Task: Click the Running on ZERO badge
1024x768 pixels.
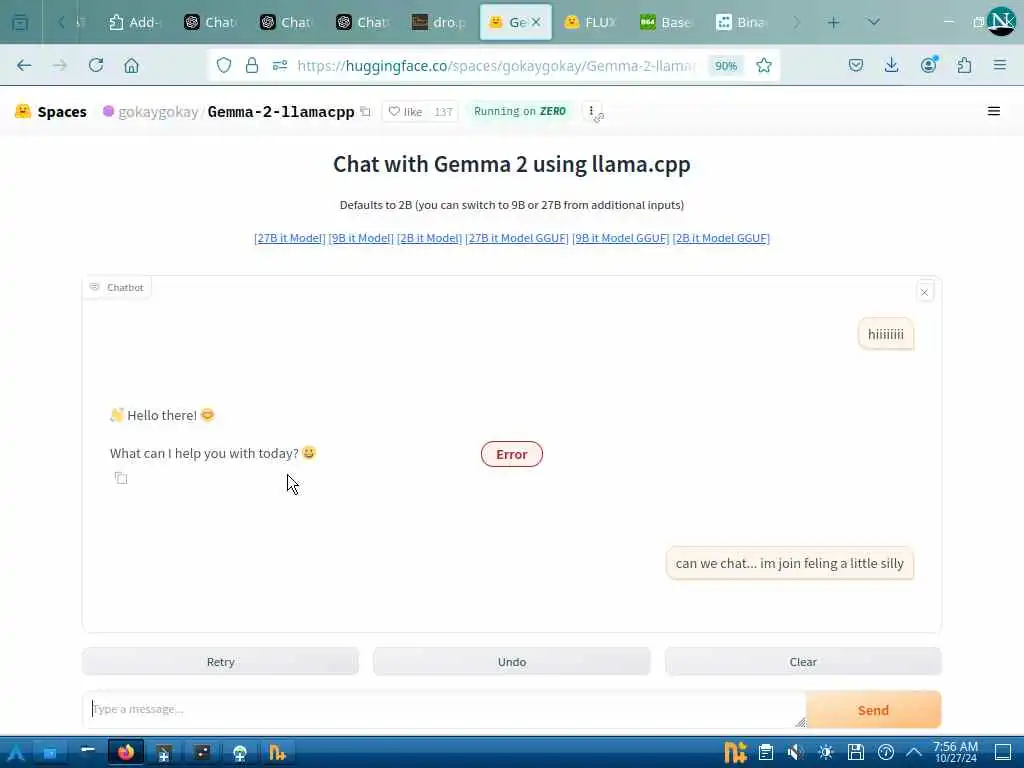Action: [520, 111]
